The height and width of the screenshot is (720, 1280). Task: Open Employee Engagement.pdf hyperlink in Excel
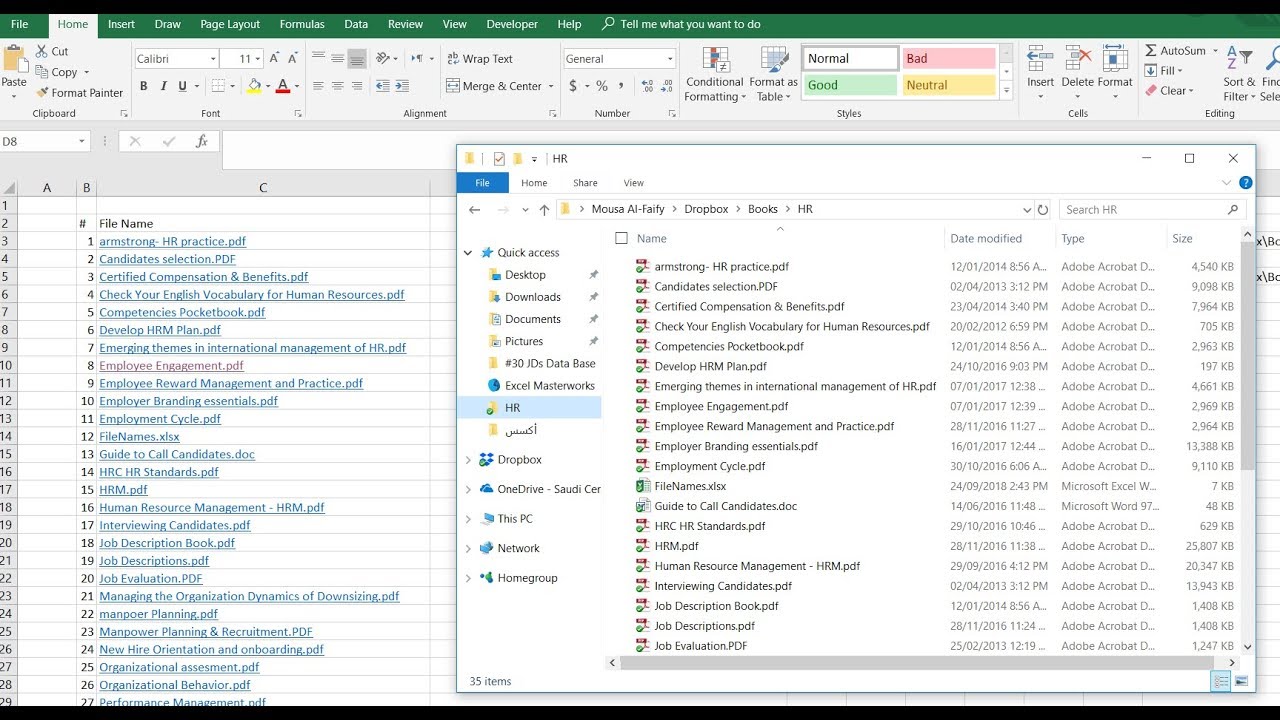tap(171, 365)
